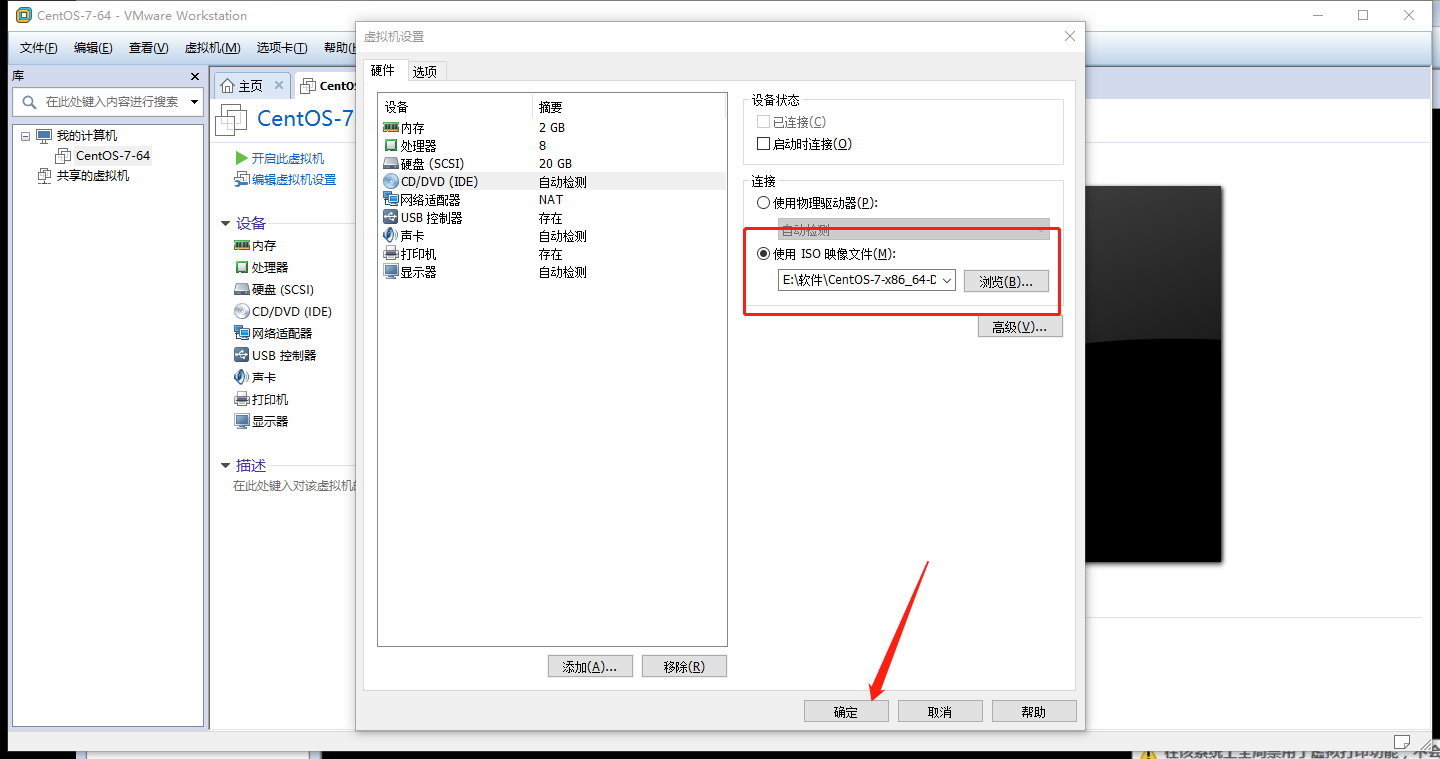Select the USB 控制器 icon in settings dialog list
Screen dimensions: 1440x759
point(391,218)
